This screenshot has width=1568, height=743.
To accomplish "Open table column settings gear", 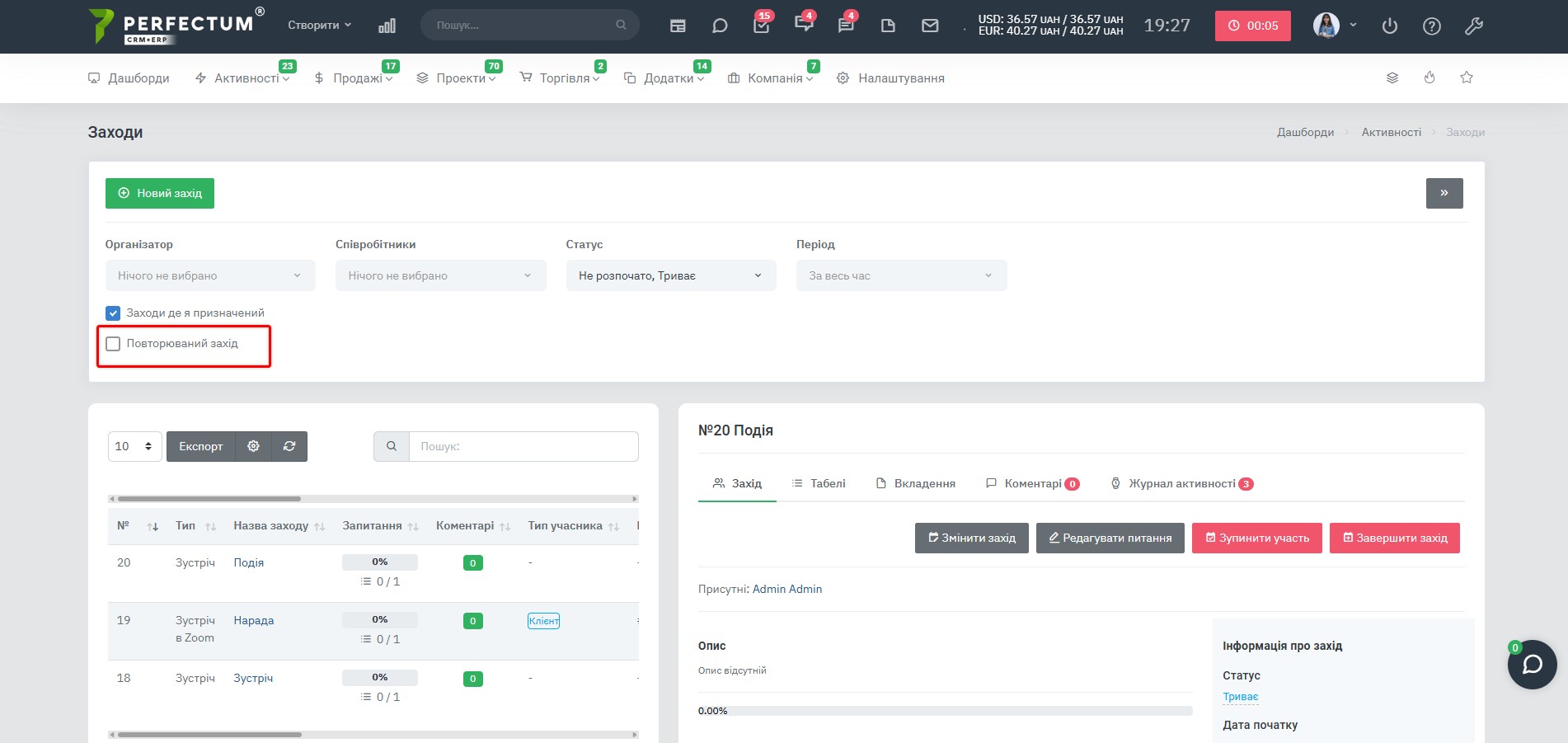I will click(253, 446).
